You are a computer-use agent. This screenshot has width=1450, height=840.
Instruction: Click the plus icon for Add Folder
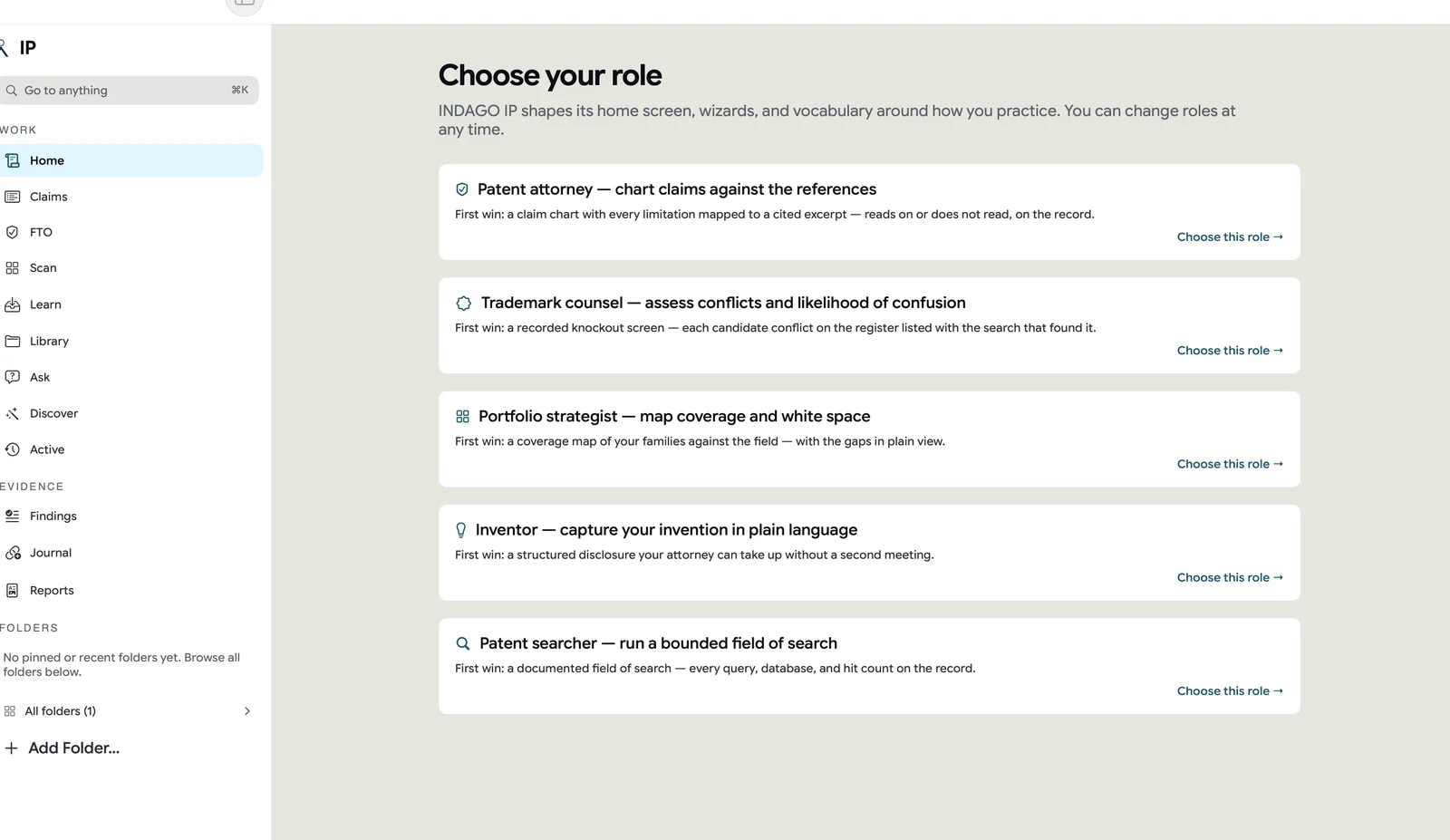[11, 748]
